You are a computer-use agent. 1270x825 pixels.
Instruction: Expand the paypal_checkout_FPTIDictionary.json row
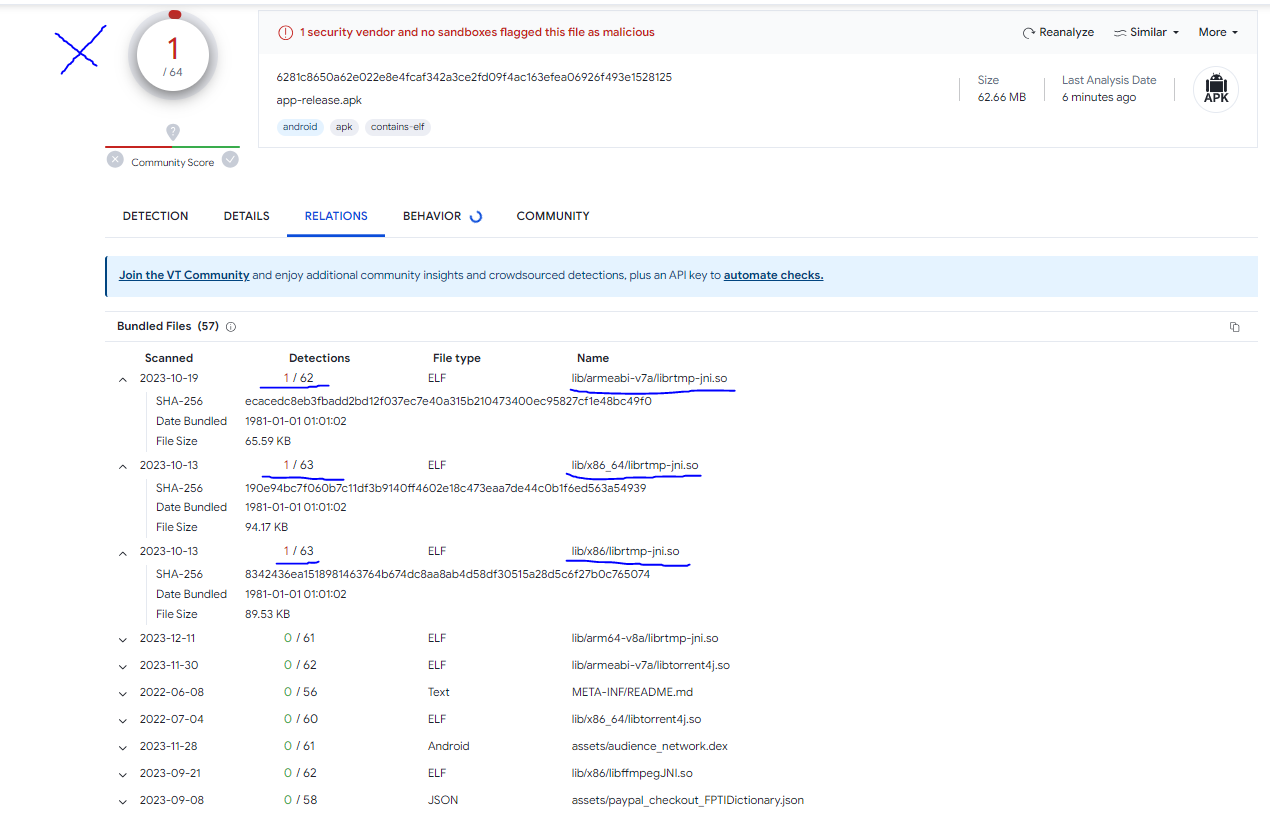(x=123, y=801)
